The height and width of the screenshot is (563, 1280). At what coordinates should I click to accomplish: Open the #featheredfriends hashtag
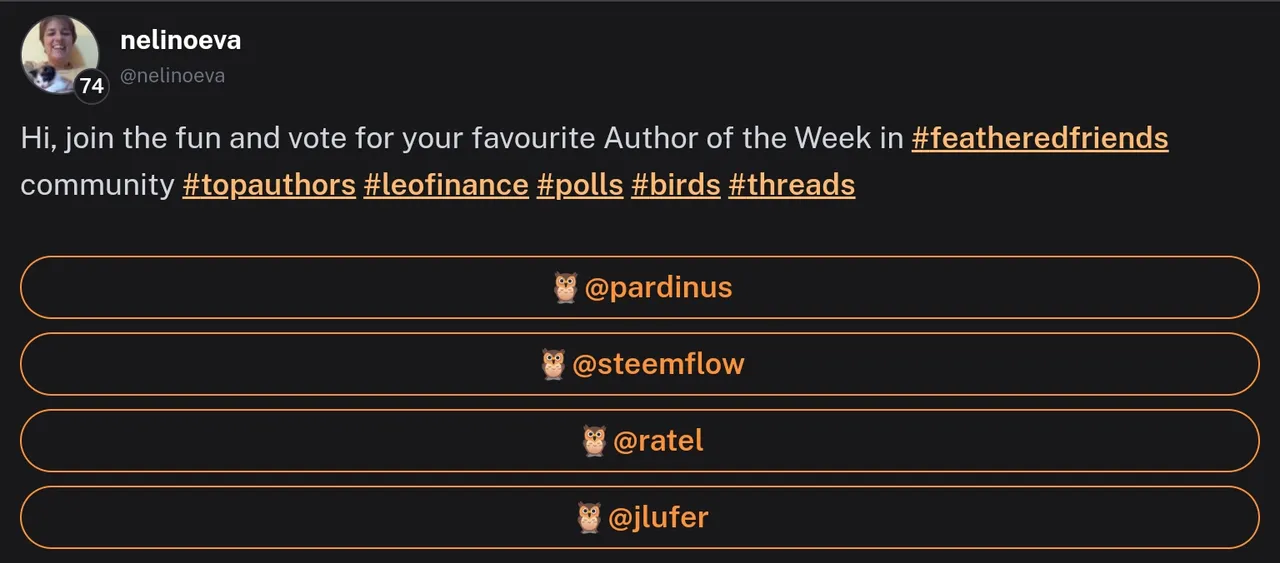1039,138
